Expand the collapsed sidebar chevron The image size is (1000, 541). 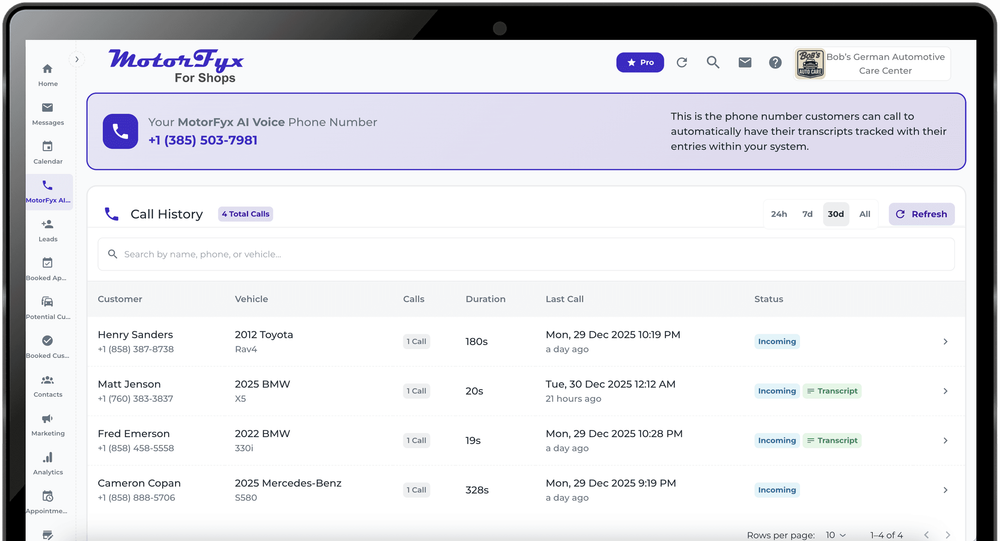click(77, 59)
